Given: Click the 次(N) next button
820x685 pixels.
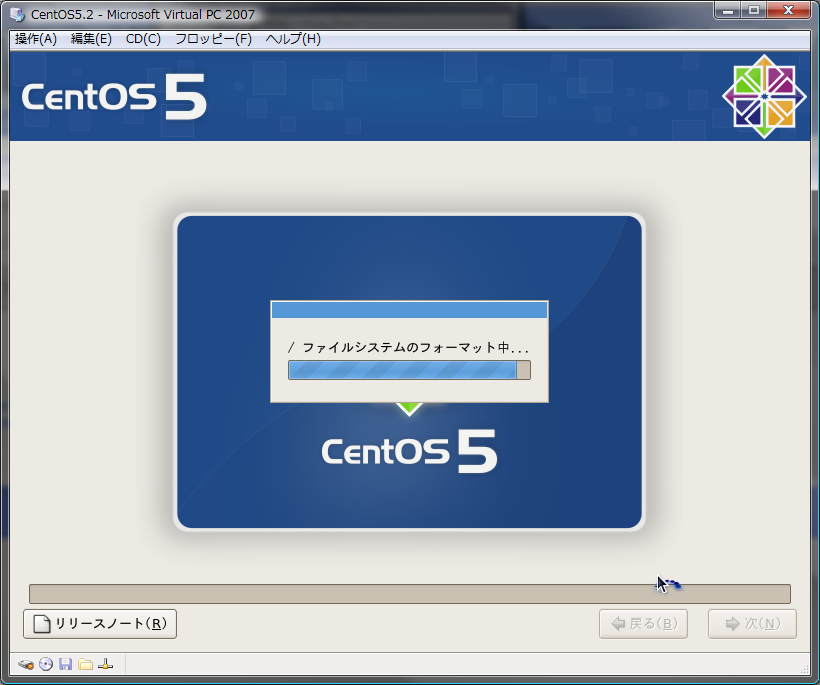Looking at the screenshot, I should 752,624.
